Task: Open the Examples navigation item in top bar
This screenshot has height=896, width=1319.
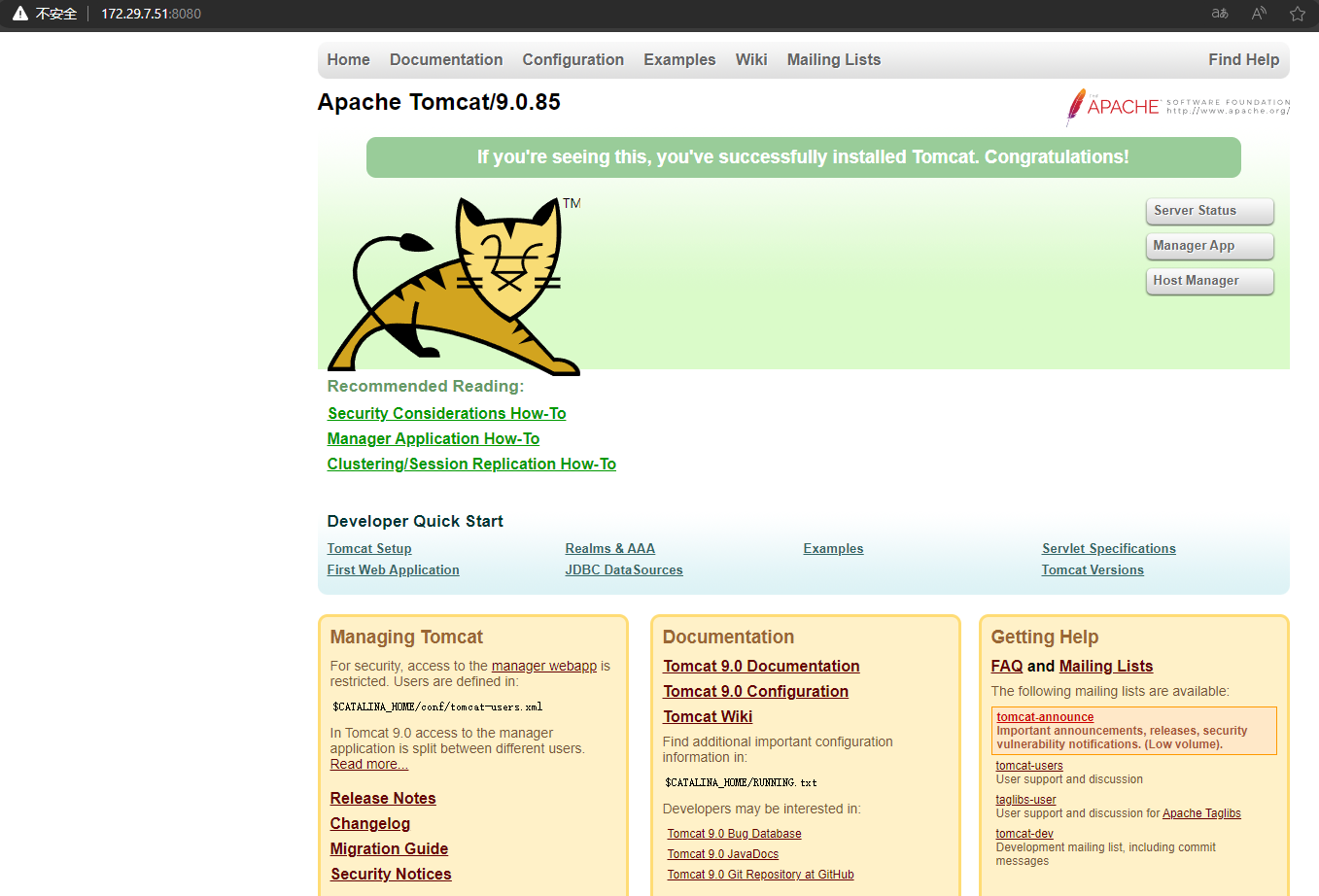Action: (x=679, y=59)
